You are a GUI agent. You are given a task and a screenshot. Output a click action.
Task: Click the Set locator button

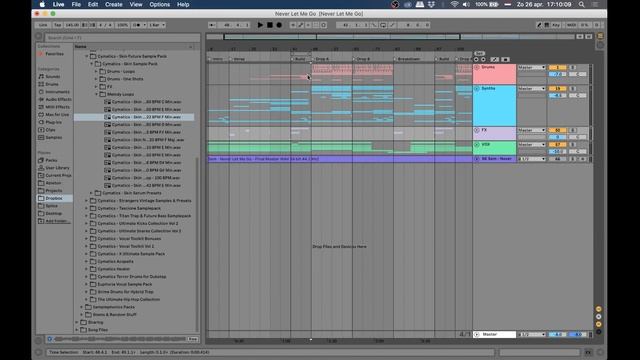(480, 53)
